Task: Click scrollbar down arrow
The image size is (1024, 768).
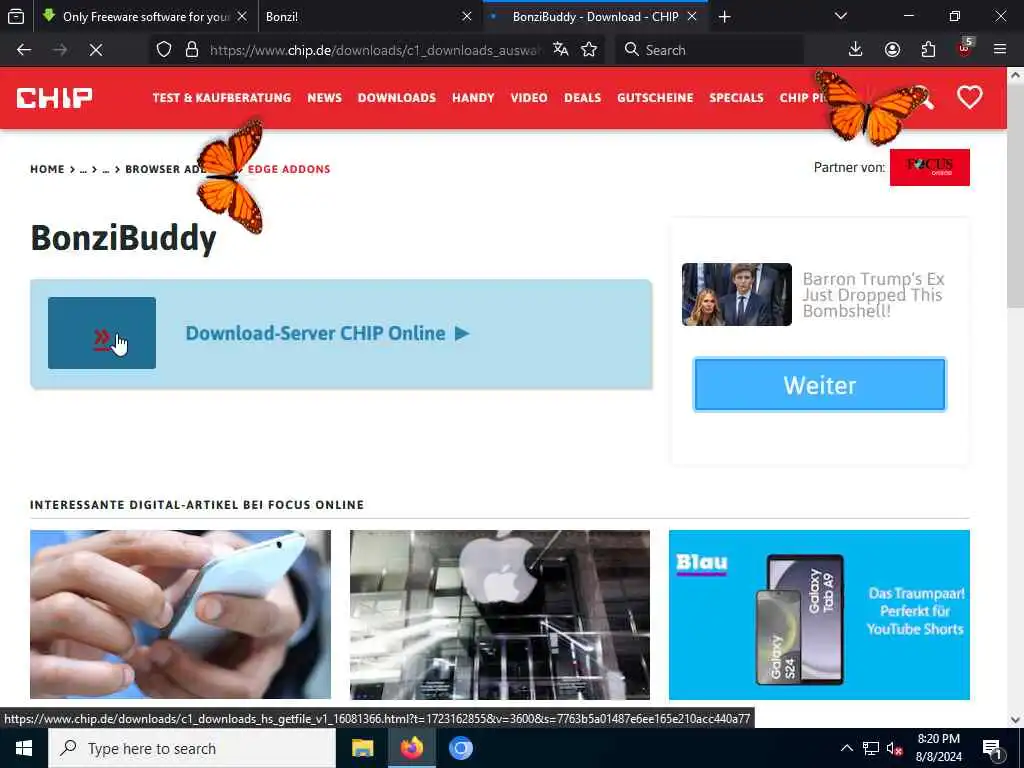Action: [x=1015, y=720]
